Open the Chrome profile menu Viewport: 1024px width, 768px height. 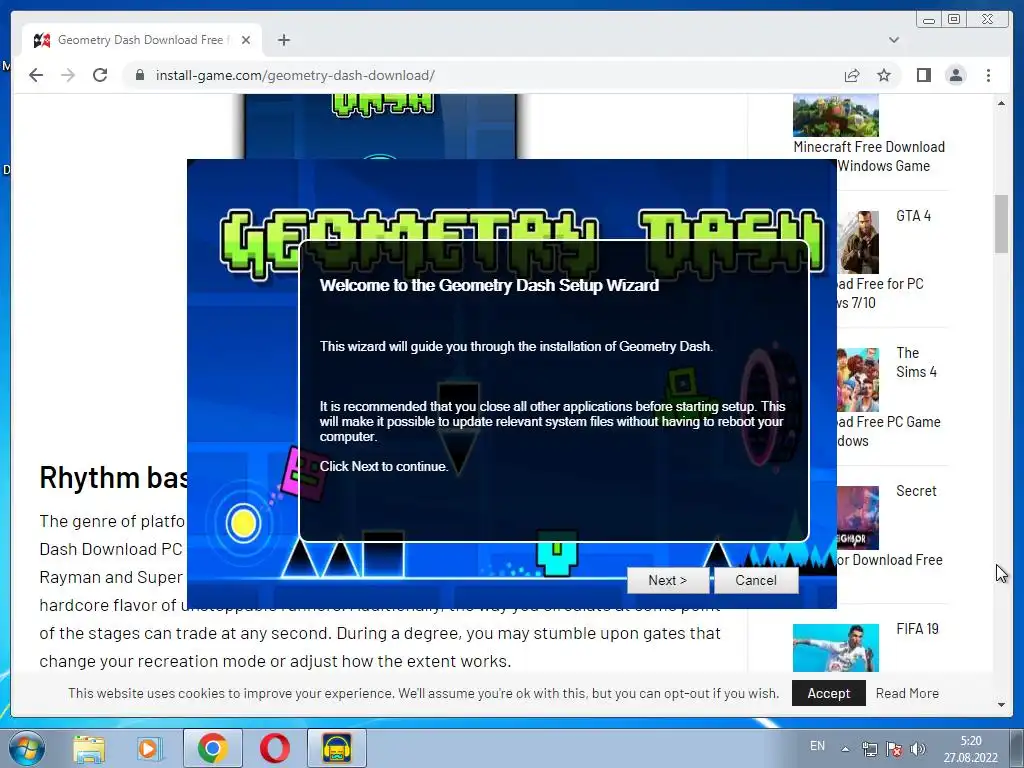pyautogui.click(x=955, y=75)
